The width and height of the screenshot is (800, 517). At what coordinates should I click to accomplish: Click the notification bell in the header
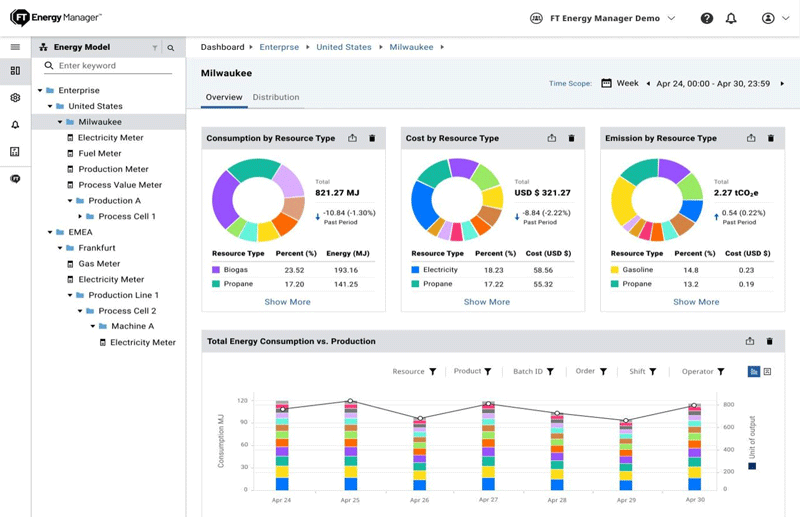coord(731,18)
